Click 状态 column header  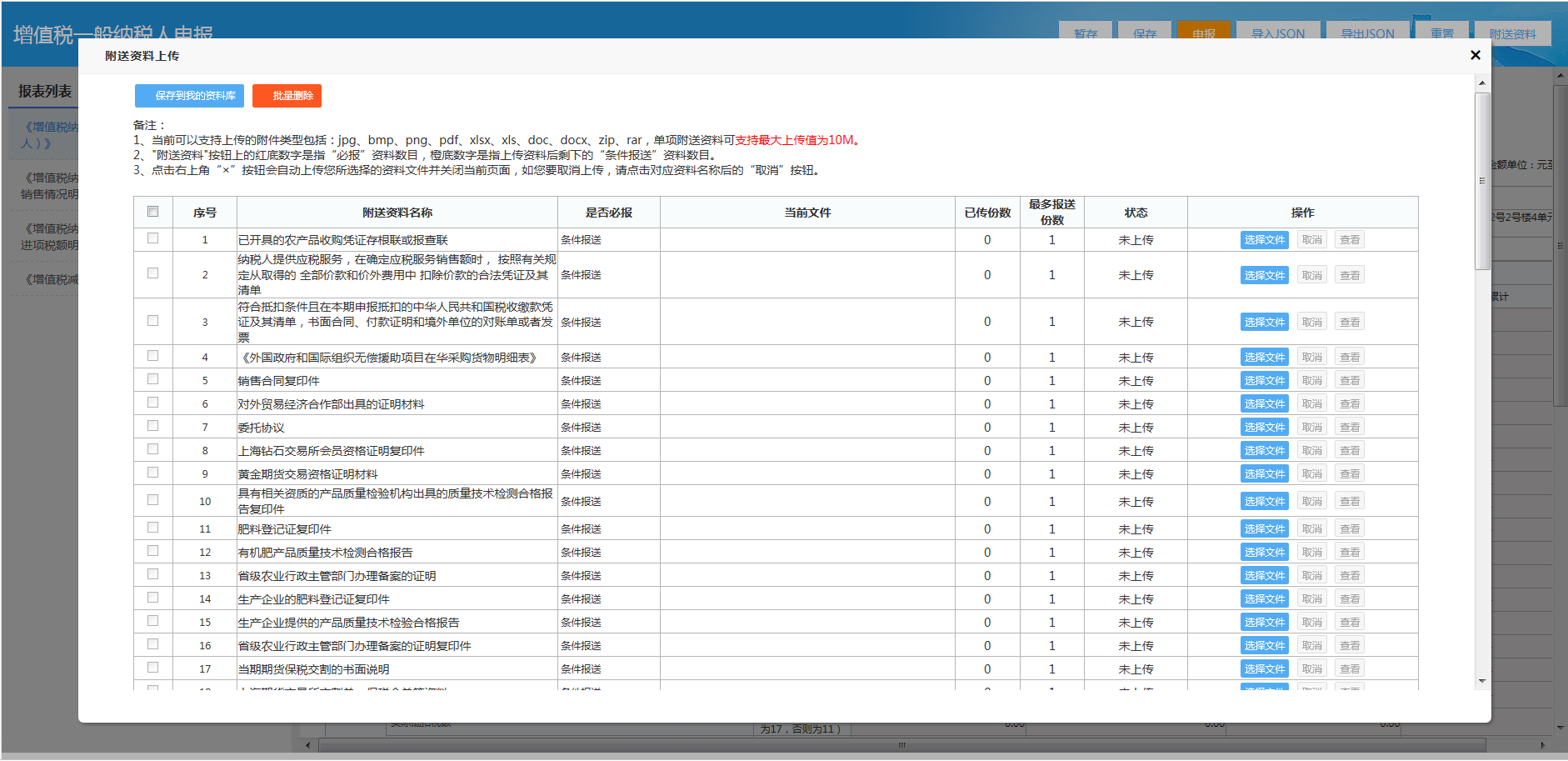coord(1136,213)
